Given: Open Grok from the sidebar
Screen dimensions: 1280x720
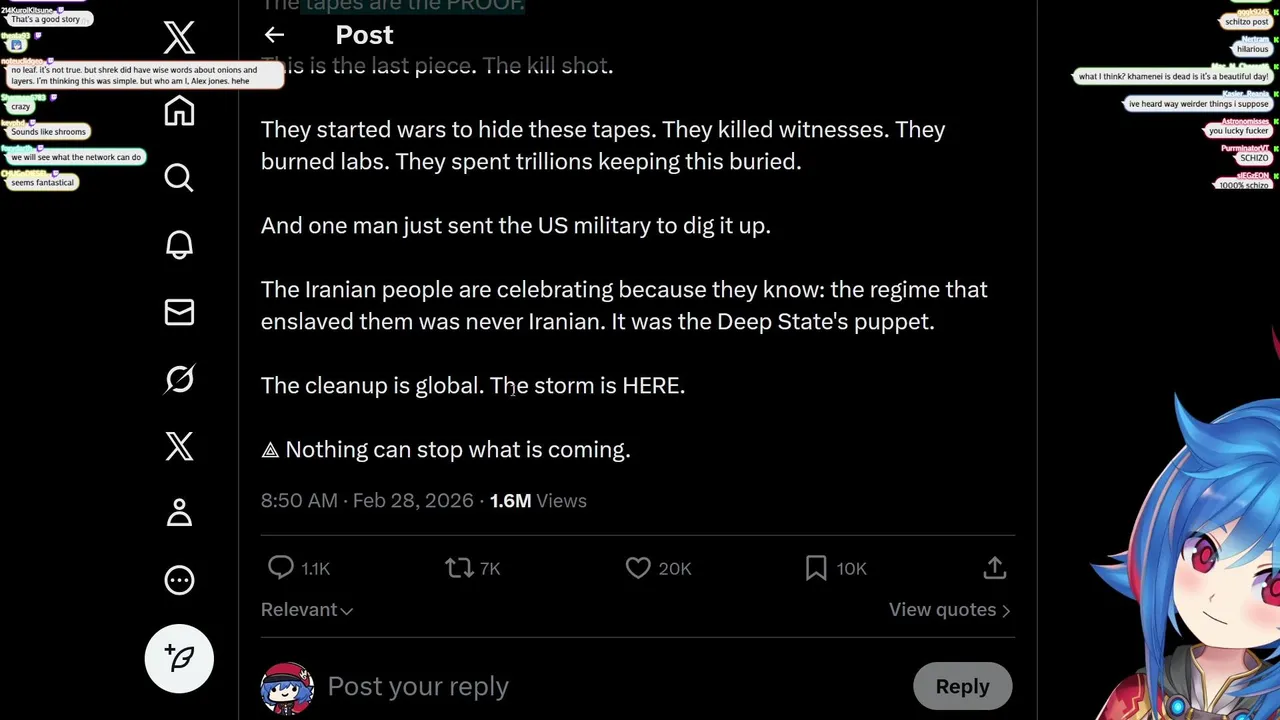Looking at the screenshot, I should click(179, 379).
